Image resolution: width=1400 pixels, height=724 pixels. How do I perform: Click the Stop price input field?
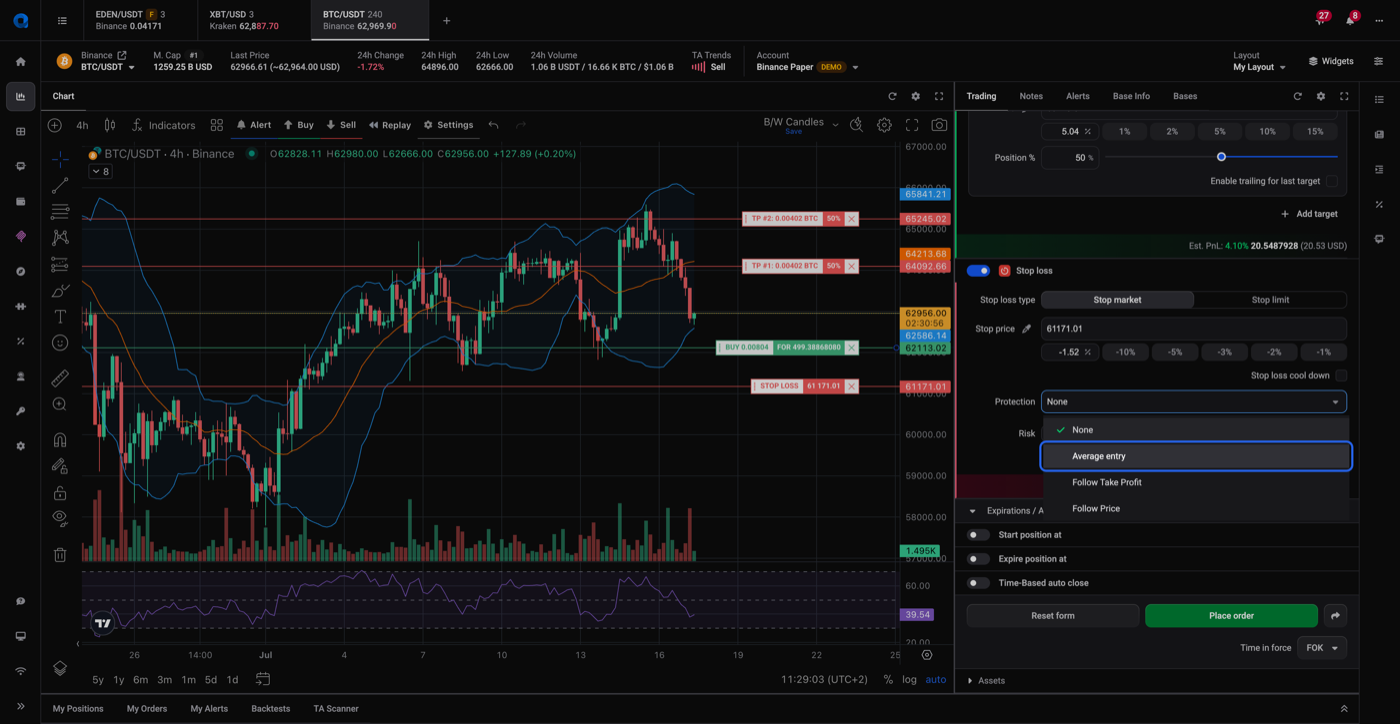pos(1194,329)
